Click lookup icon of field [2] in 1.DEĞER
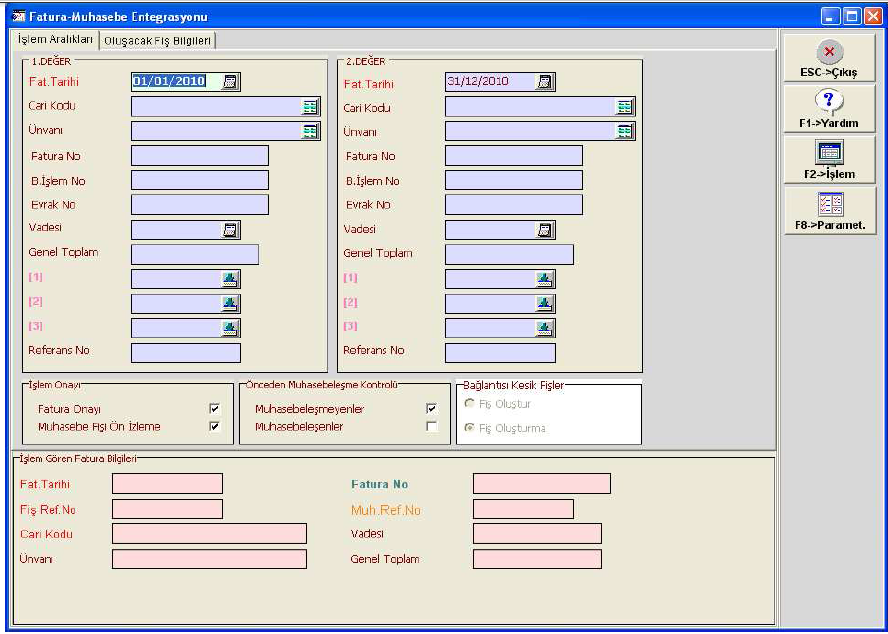Screen dimensions: 888x634 (230, 303)
